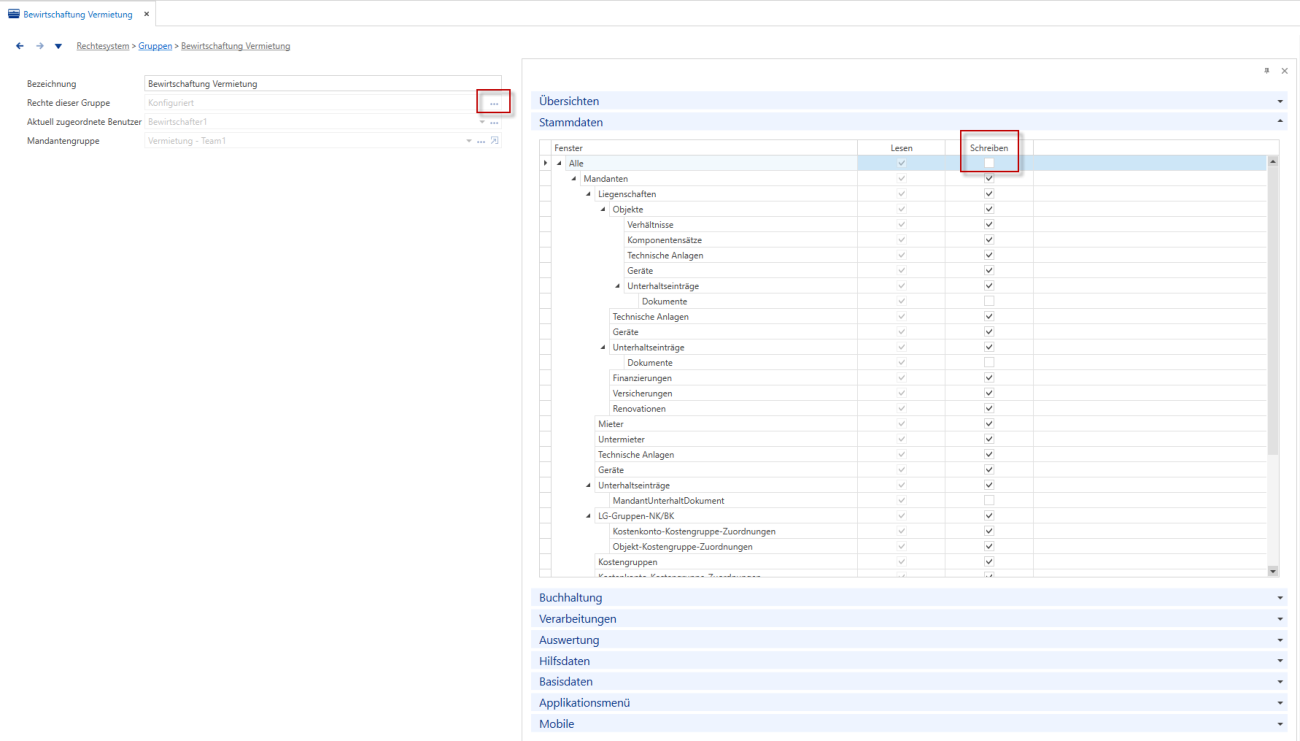Screen dimensions: 1300x741
Task: Expand the Buchhaltung section
Action: [911, 598]
